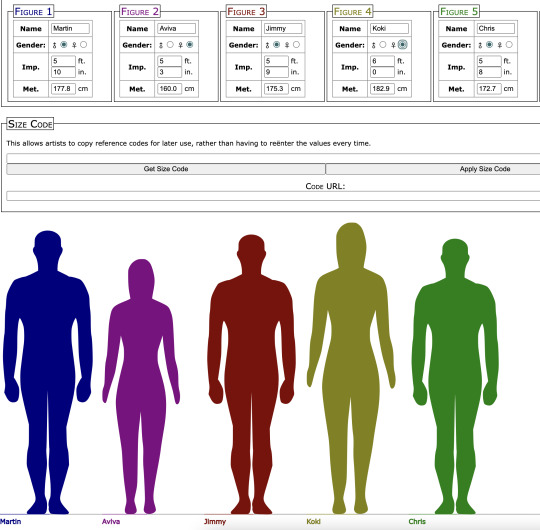Click the Figure 2 legend heading

(140, 12)
